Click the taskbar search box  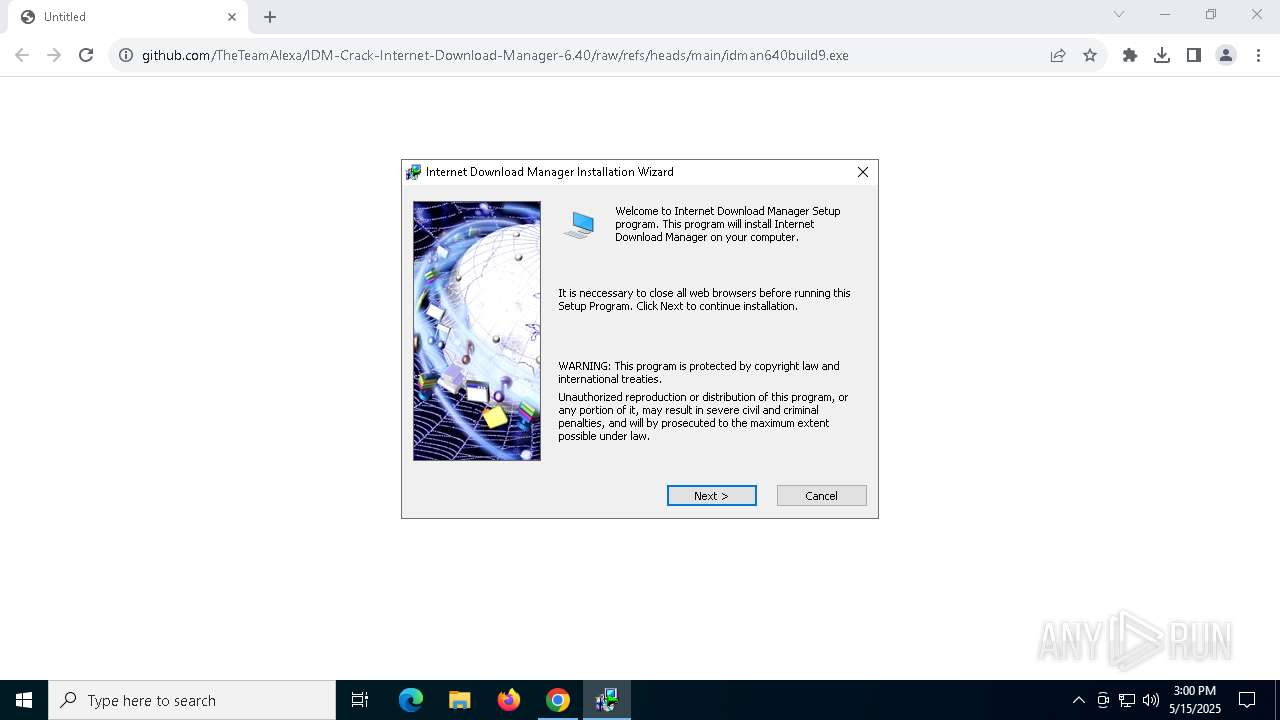[x=192, y=700]
